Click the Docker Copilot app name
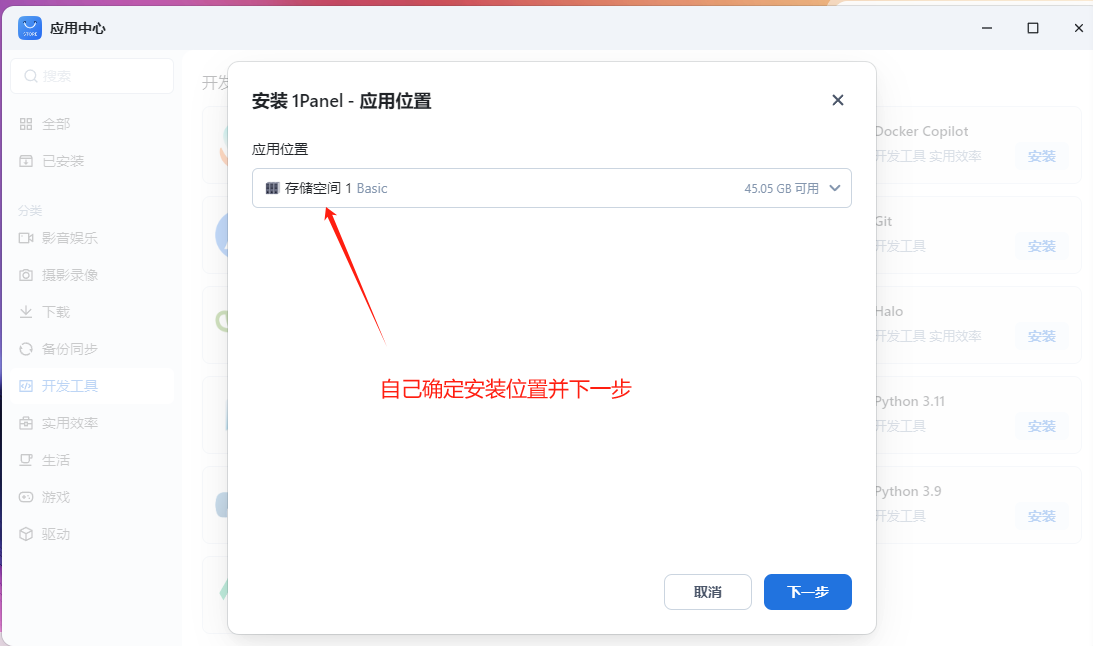Image resolution: width=1093 pixels, height=646 pixels. [922, 131]
